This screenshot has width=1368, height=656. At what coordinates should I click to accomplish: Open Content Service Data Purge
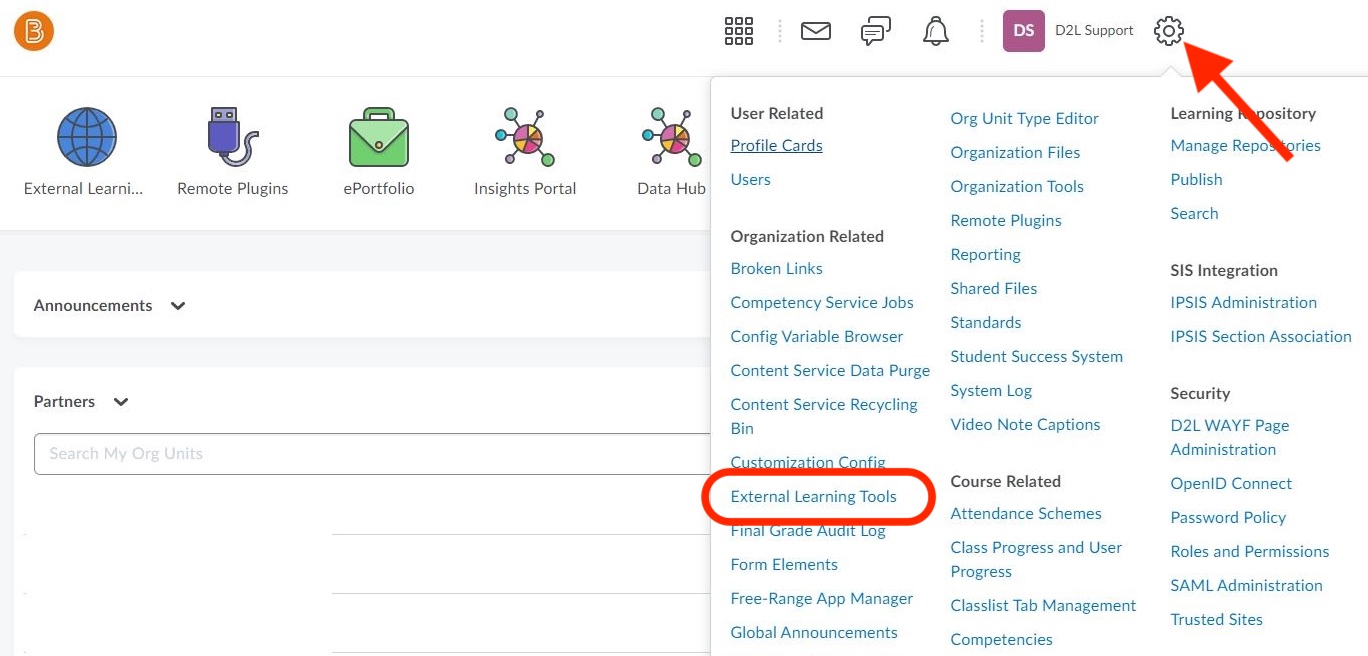tap(830, 371)
